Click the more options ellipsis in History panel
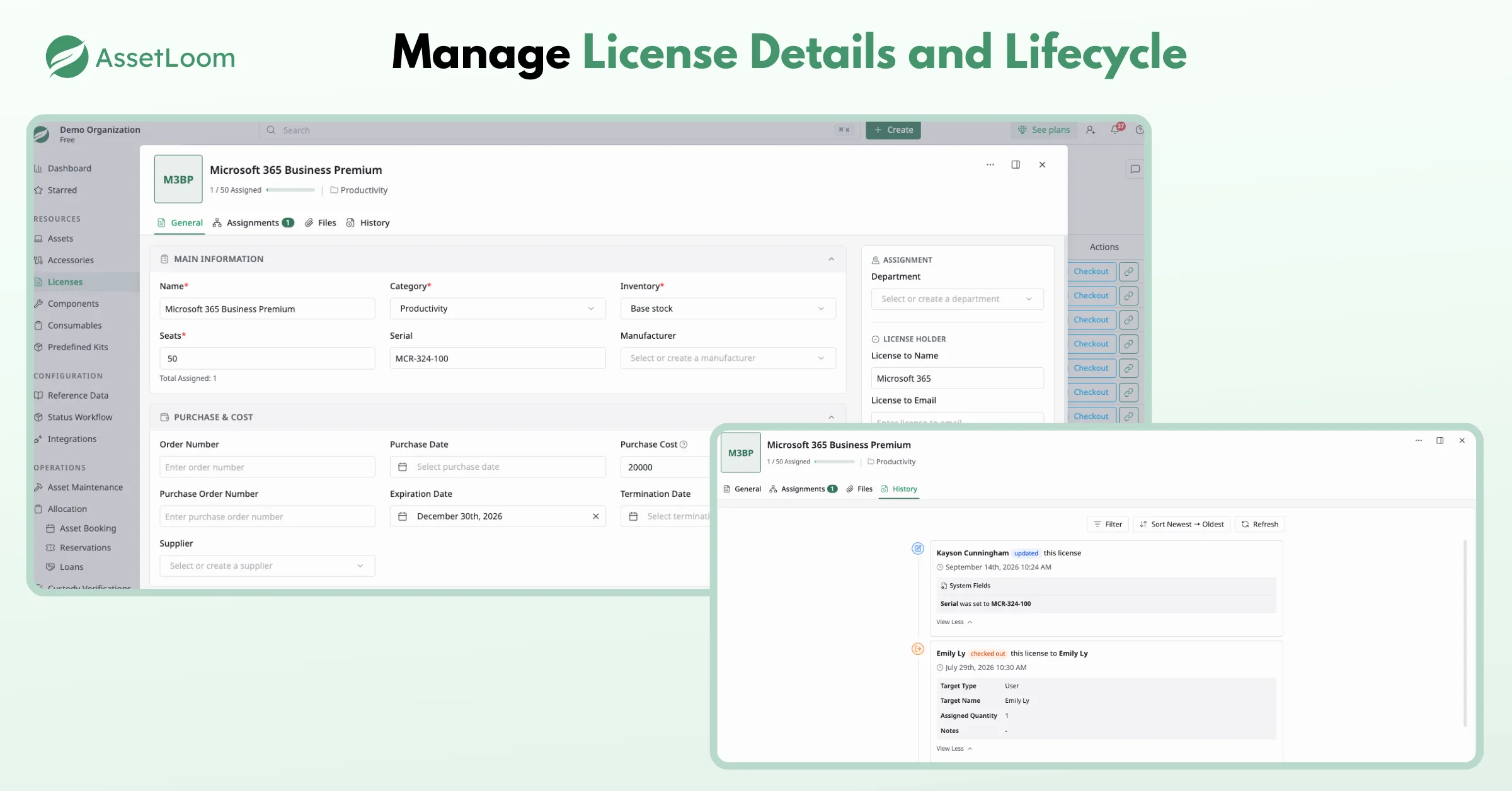 1419,440
